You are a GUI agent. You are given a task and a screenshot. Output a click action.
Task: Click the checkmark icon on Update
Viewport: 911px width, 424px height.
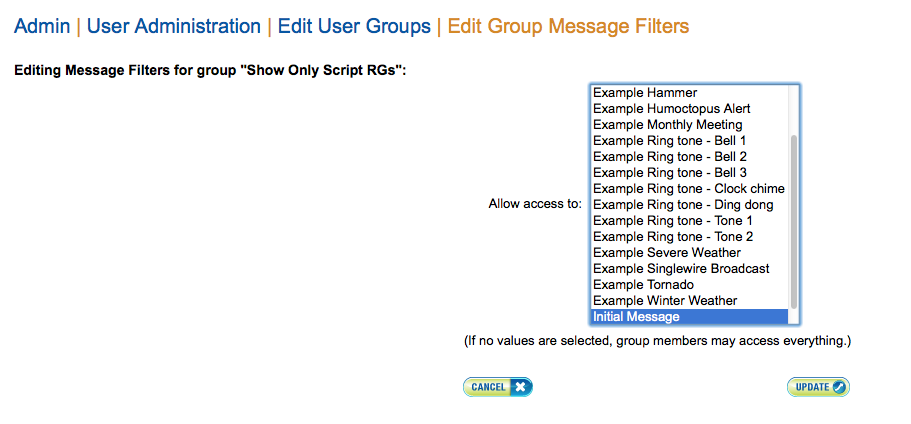838,387
